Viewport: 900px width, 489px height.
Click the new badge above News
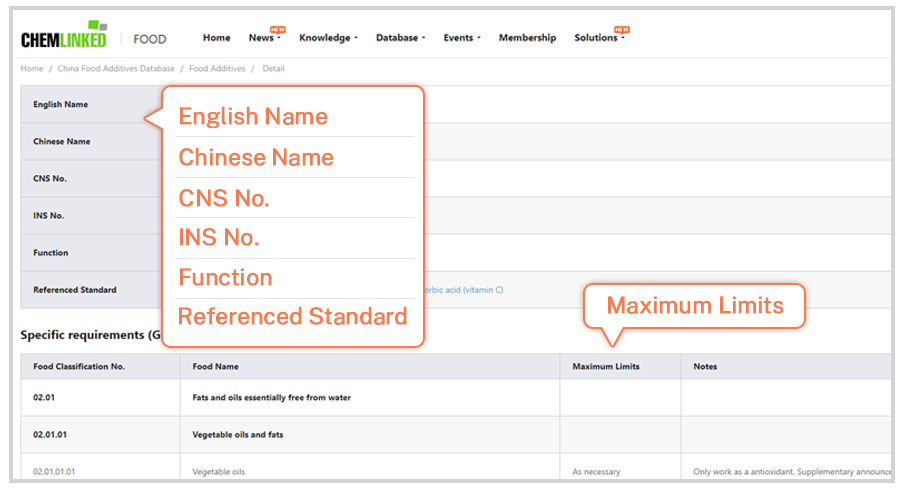click(x=278, y=29)
